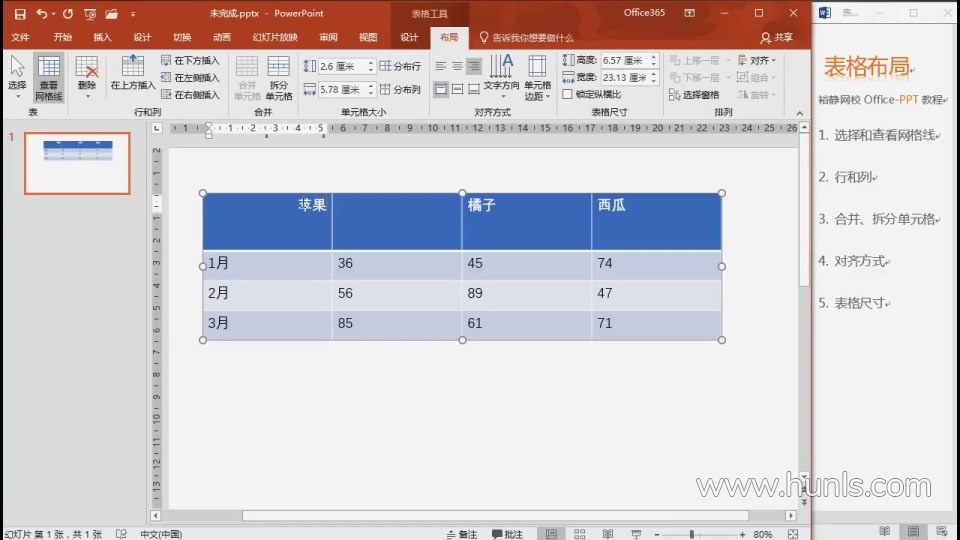
Task: Open the File (文件) tab
Action: pyautogui.click(x=20, y=37)
